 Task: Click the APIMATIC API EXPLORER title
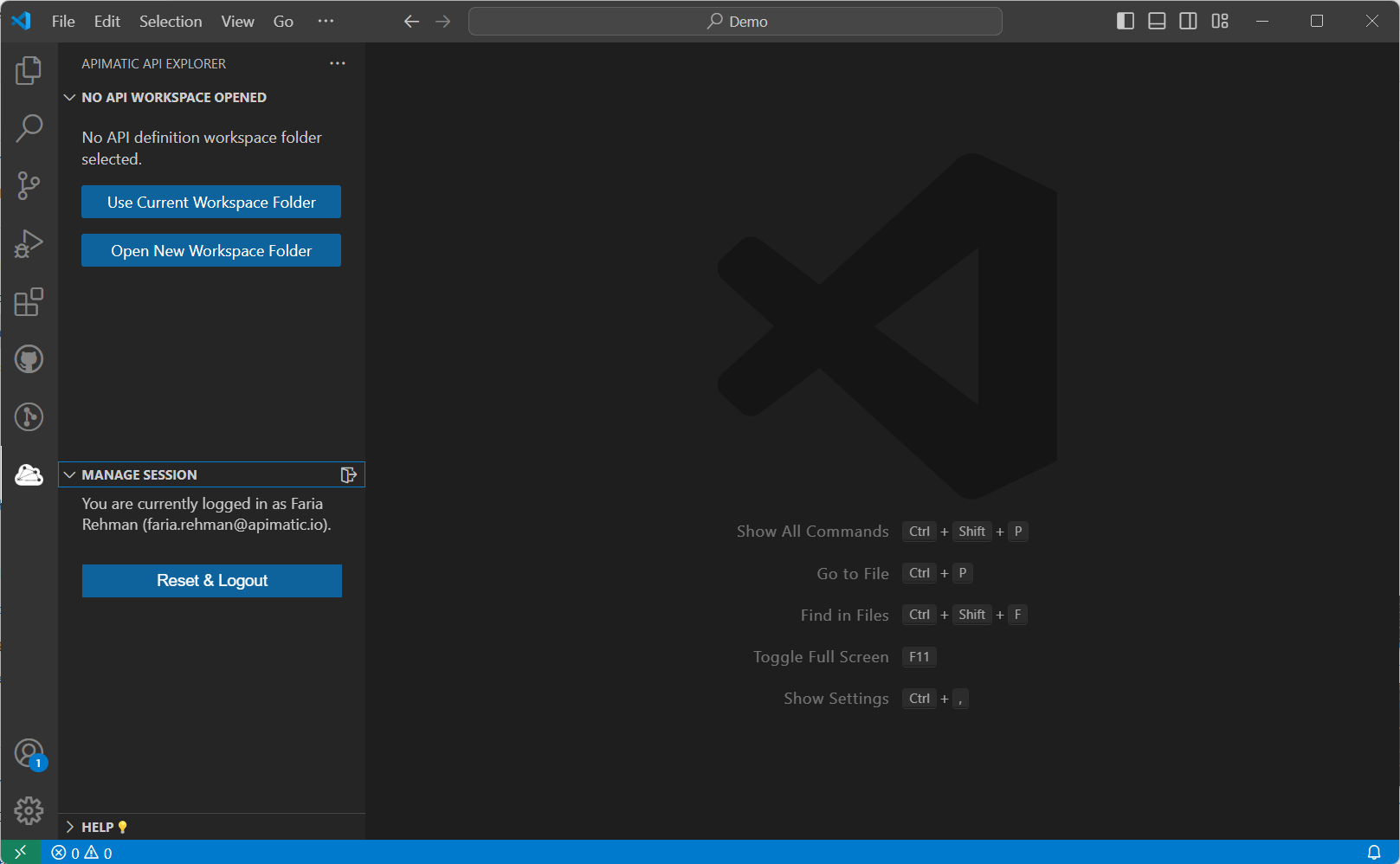154,64
